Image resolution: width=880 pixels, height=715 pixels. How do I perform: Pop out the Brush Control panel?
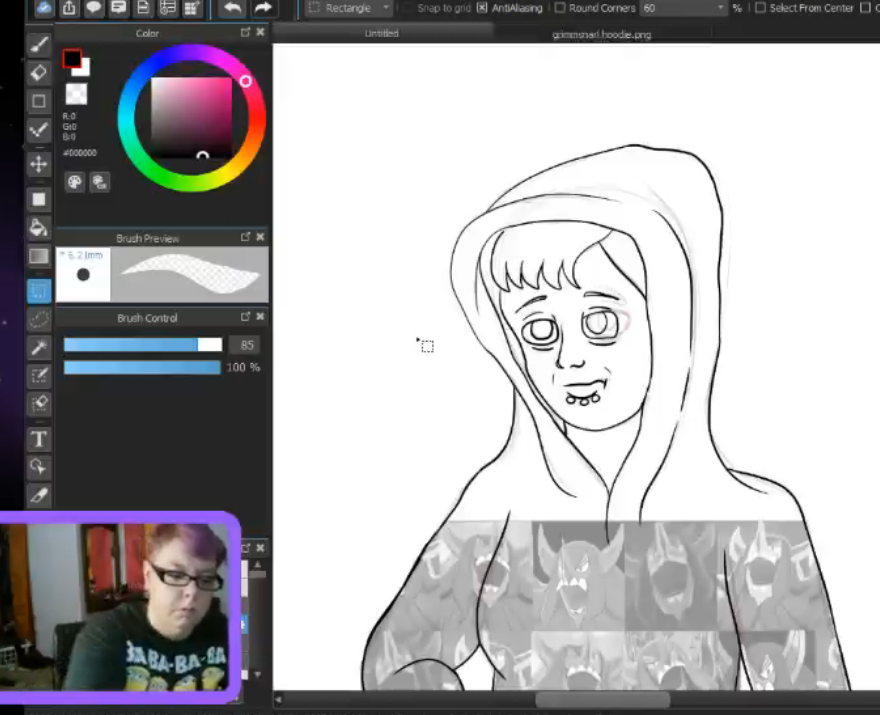[245, 317]
